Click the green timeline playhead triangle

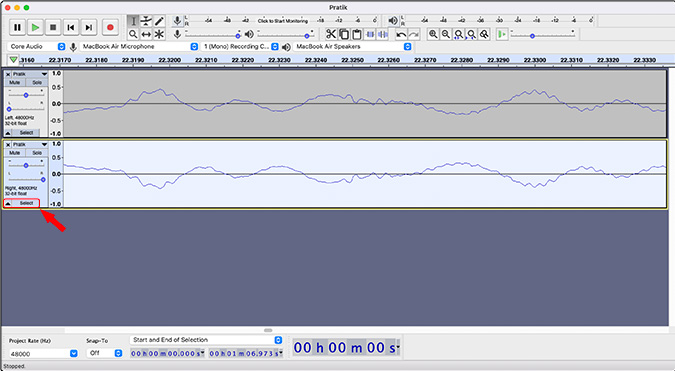[14, 60]
